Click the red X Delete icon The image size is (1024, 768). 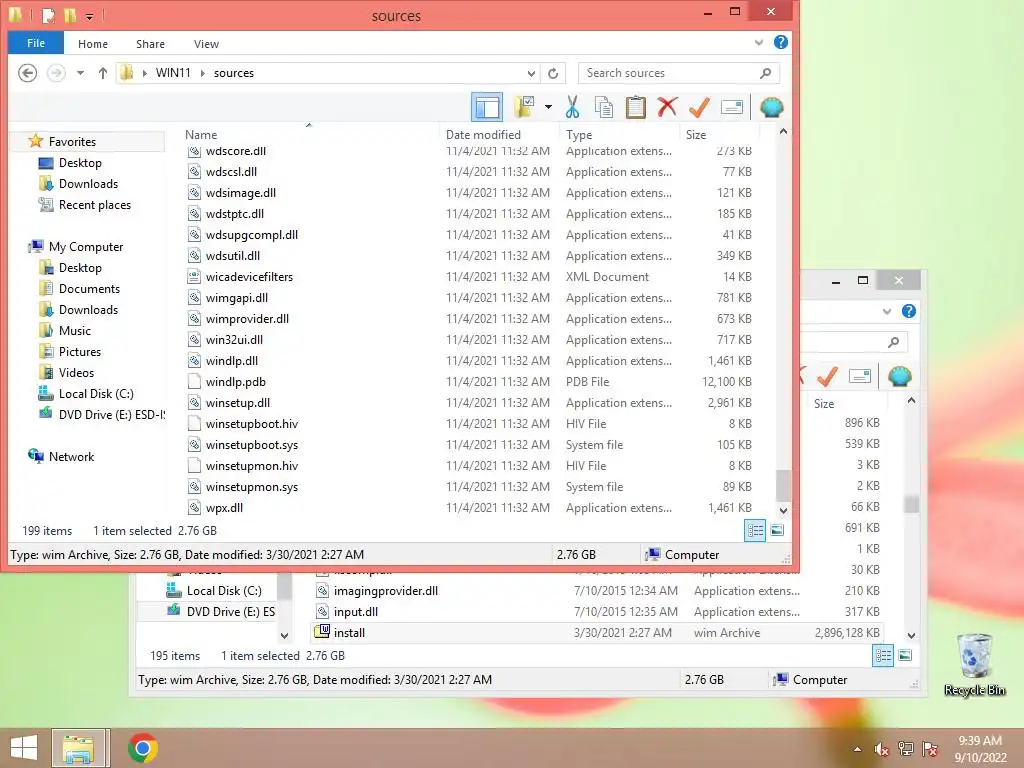pyautogui.click(x=667, y=107)
